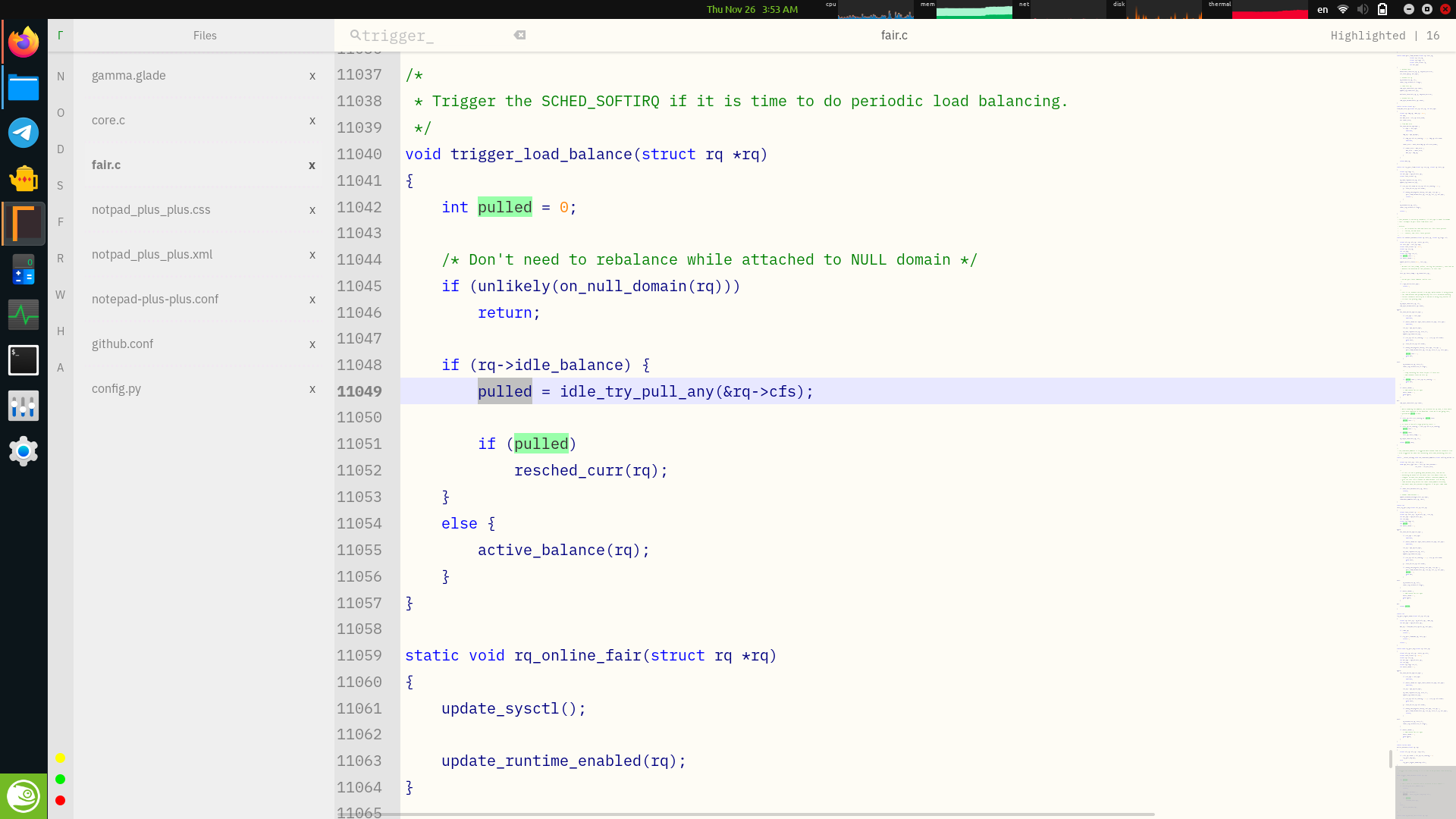
Task: Close the core.c file
Action: coord(312,121)
